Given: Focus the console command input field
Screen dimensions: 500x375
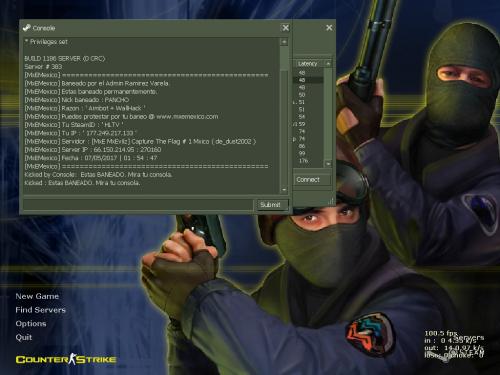Looking at the screenshot, I should tap(138, 205).
